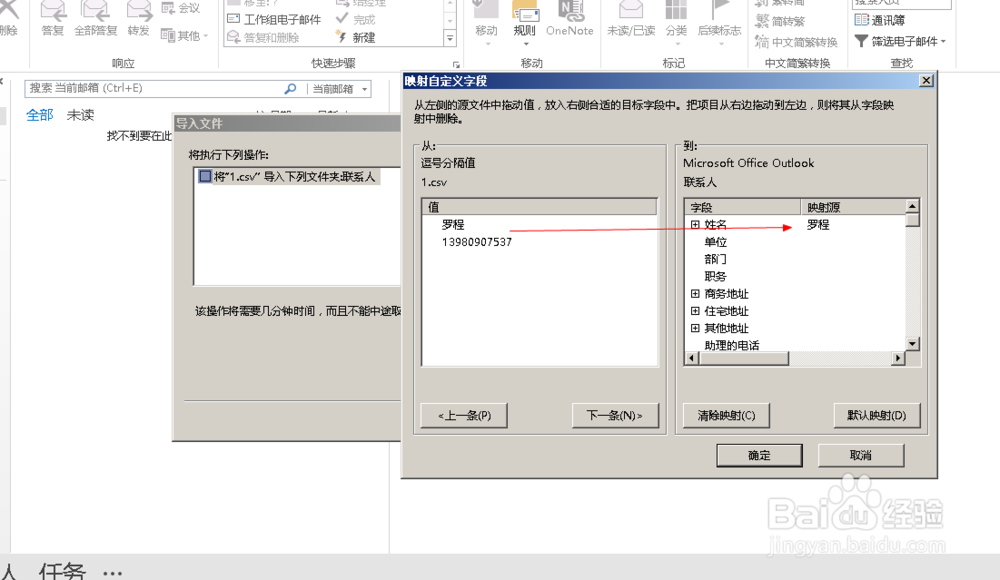Open the Current Mailbox (当前邮箱) scope dropdown

click(x=337, y=87)
